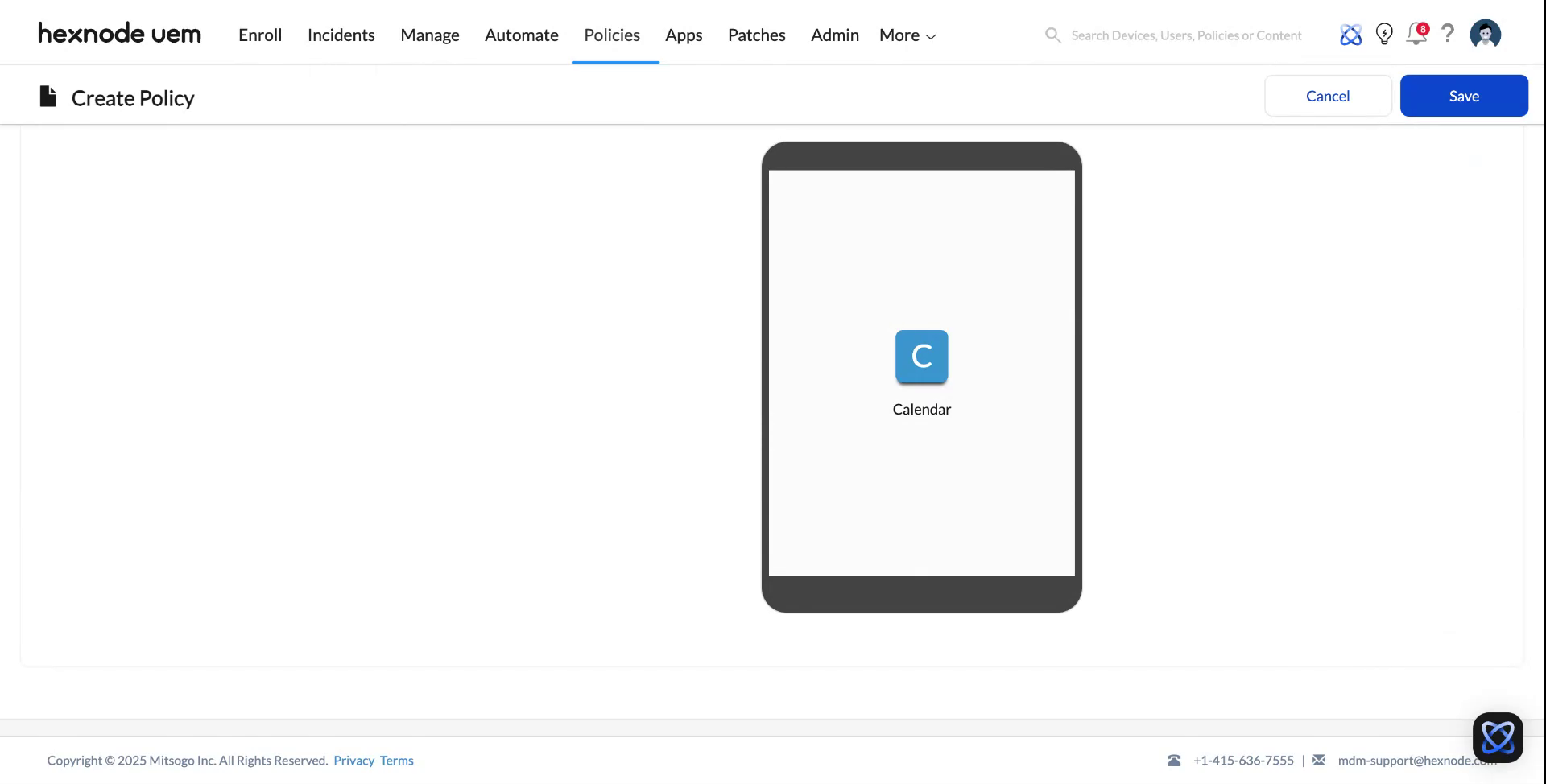Click the help question mark icon
The image size is (1546, 784).
1448,34
